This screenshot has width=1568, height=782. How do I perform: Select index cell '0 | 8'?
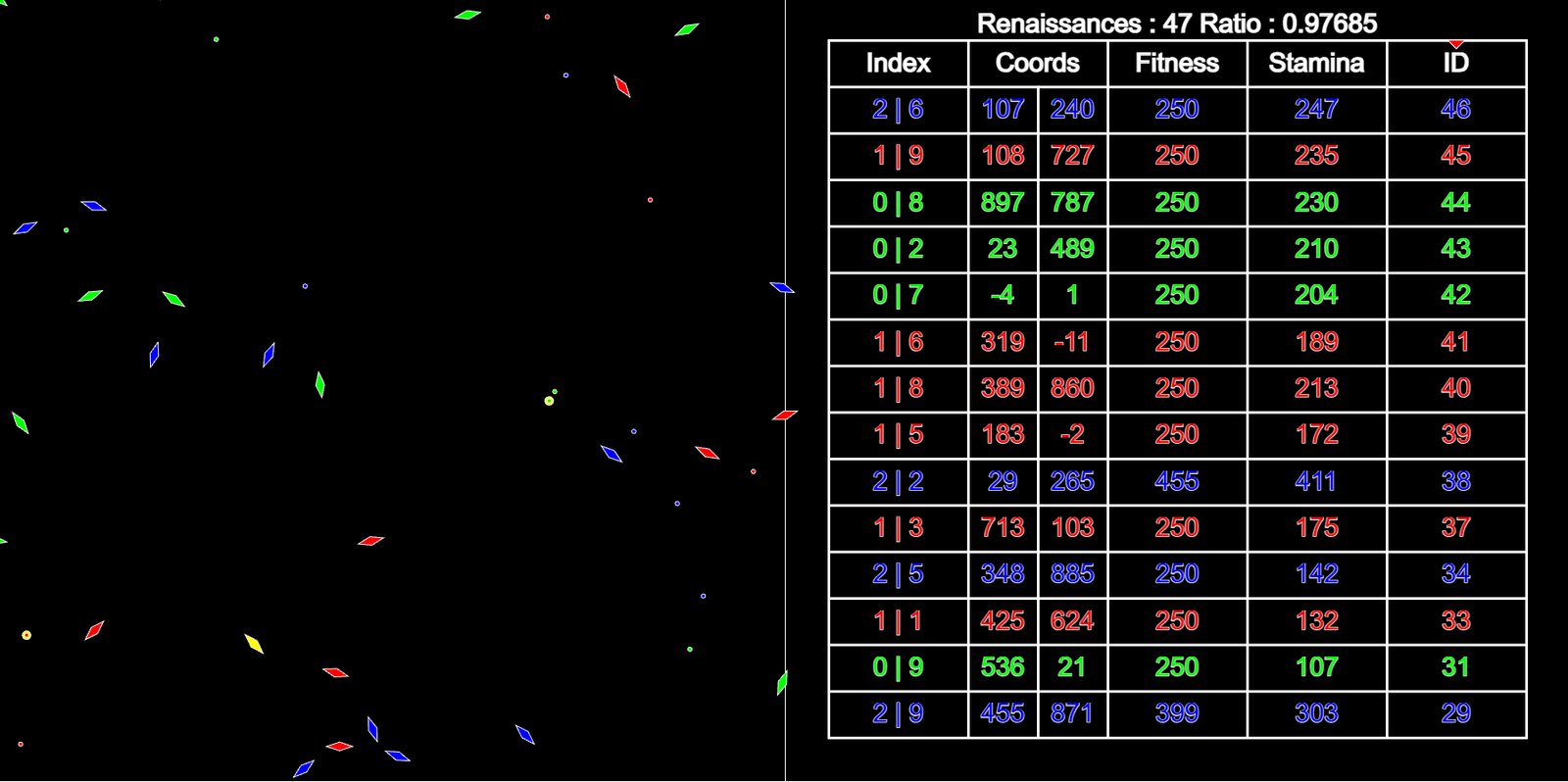[898, 202]
